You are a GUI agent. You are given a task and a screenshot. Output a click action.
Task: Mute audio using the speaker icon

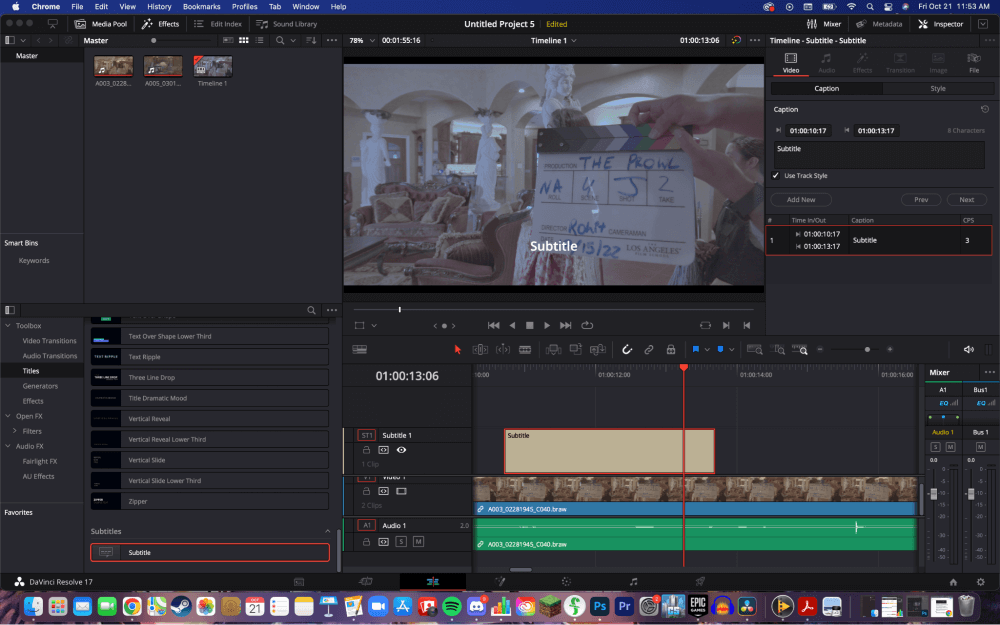(968, 349)
